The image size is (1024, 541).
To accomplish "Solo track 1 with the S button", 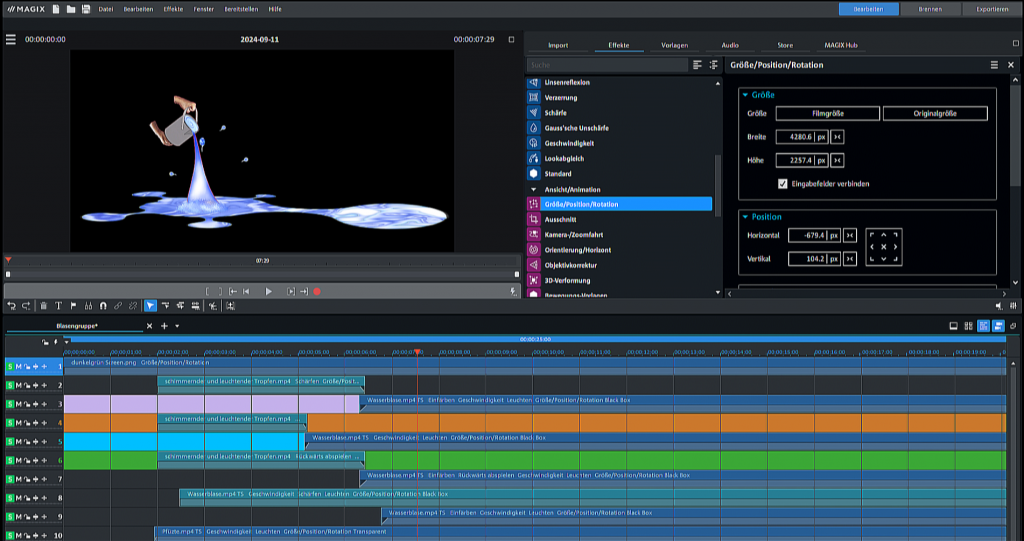I will tap(11, 367).
